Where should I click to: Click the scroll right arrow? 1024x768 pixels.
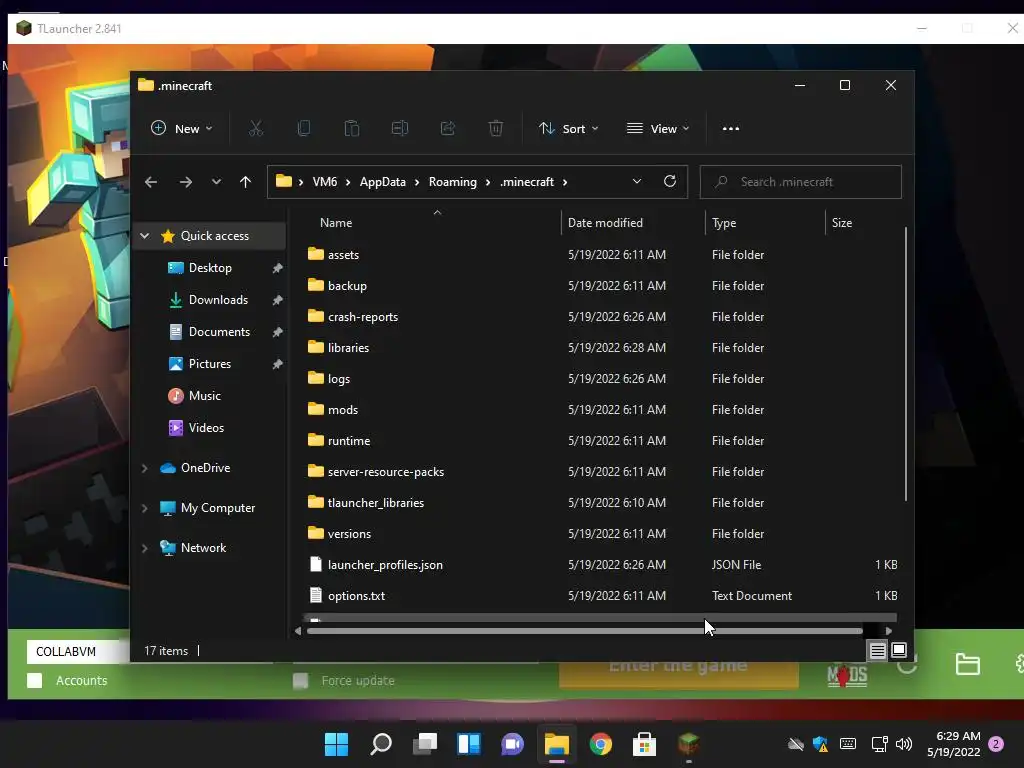coord(889,631)
